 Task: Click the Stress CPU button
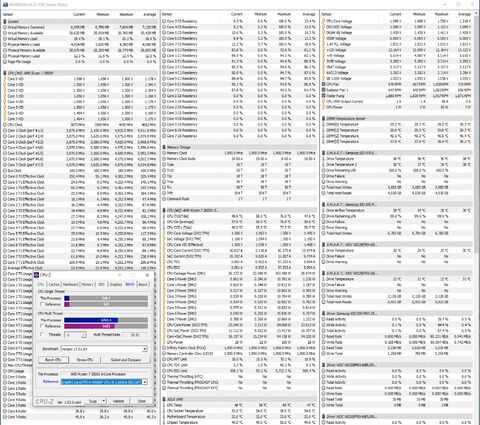tap(85, 360)
